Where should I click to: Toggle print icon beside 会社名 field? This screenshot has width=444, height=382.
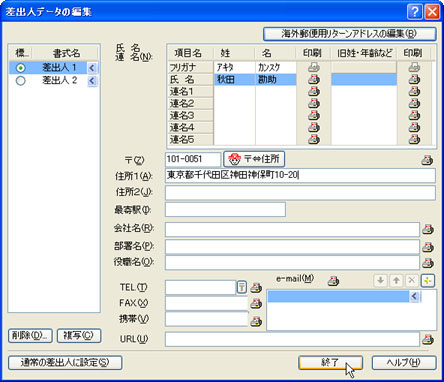[428, 229]
